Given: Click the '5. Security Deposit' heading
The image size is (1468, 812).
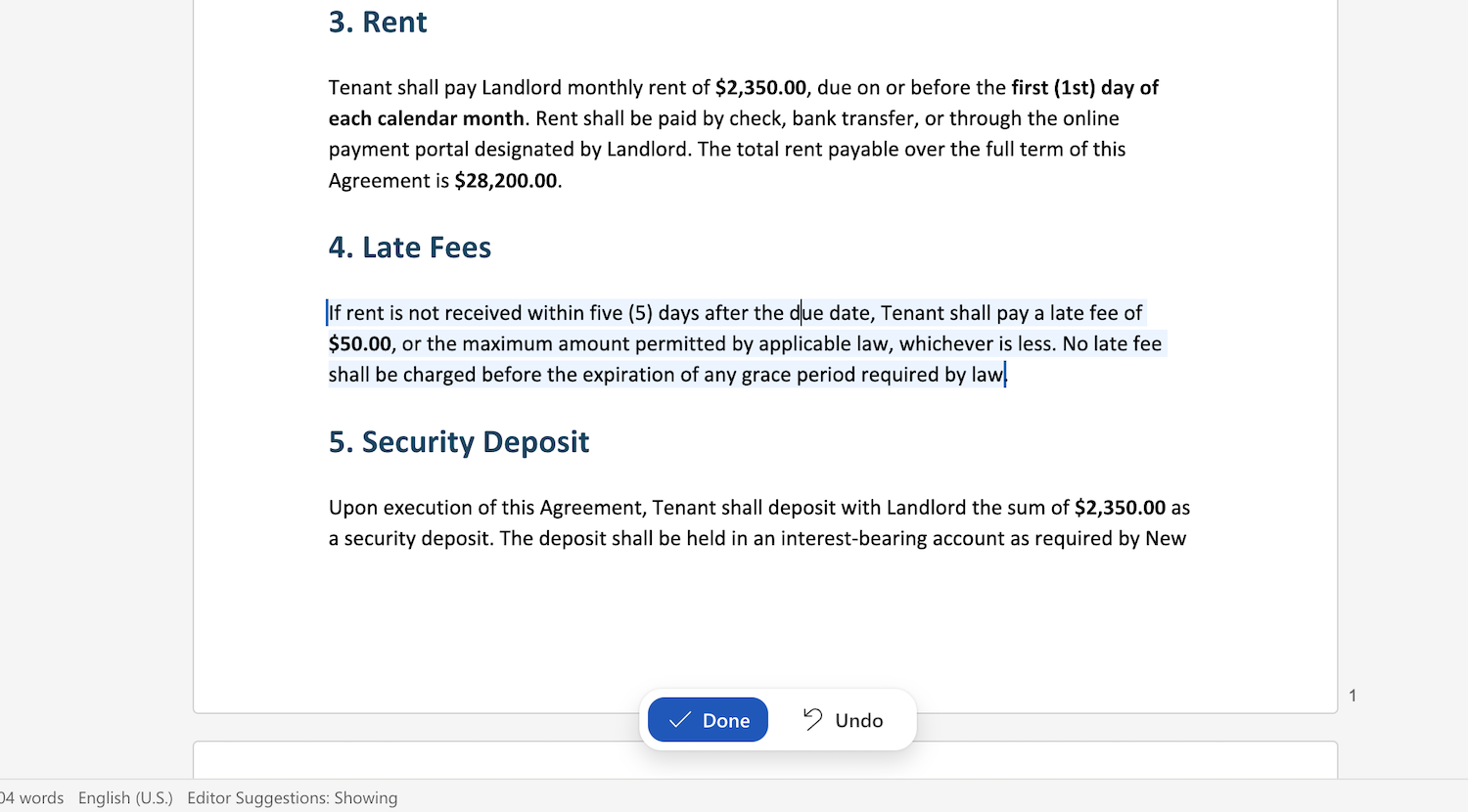Looking at the screenshot, I should pos(459,442).
